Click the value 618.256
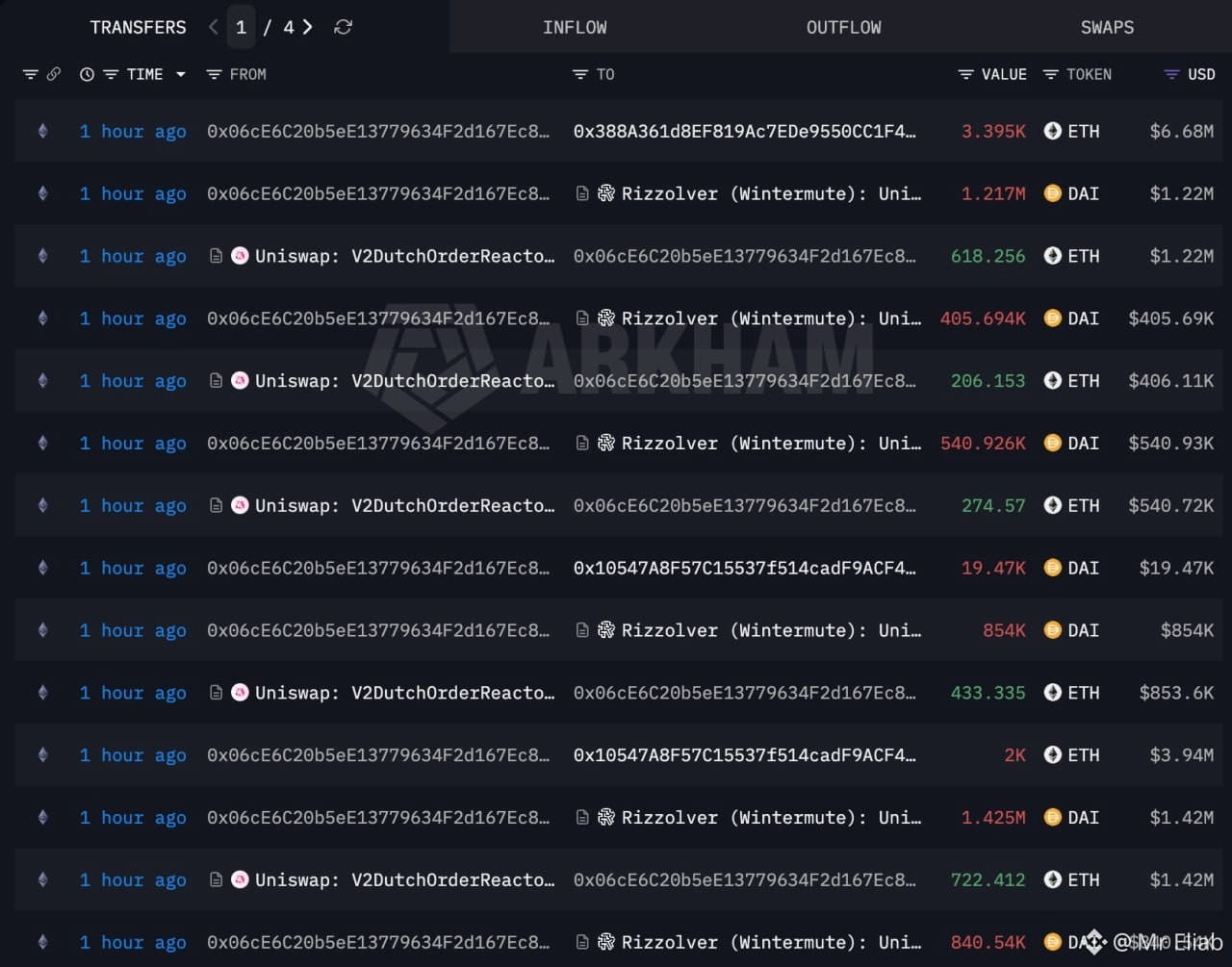 (988, 256)
